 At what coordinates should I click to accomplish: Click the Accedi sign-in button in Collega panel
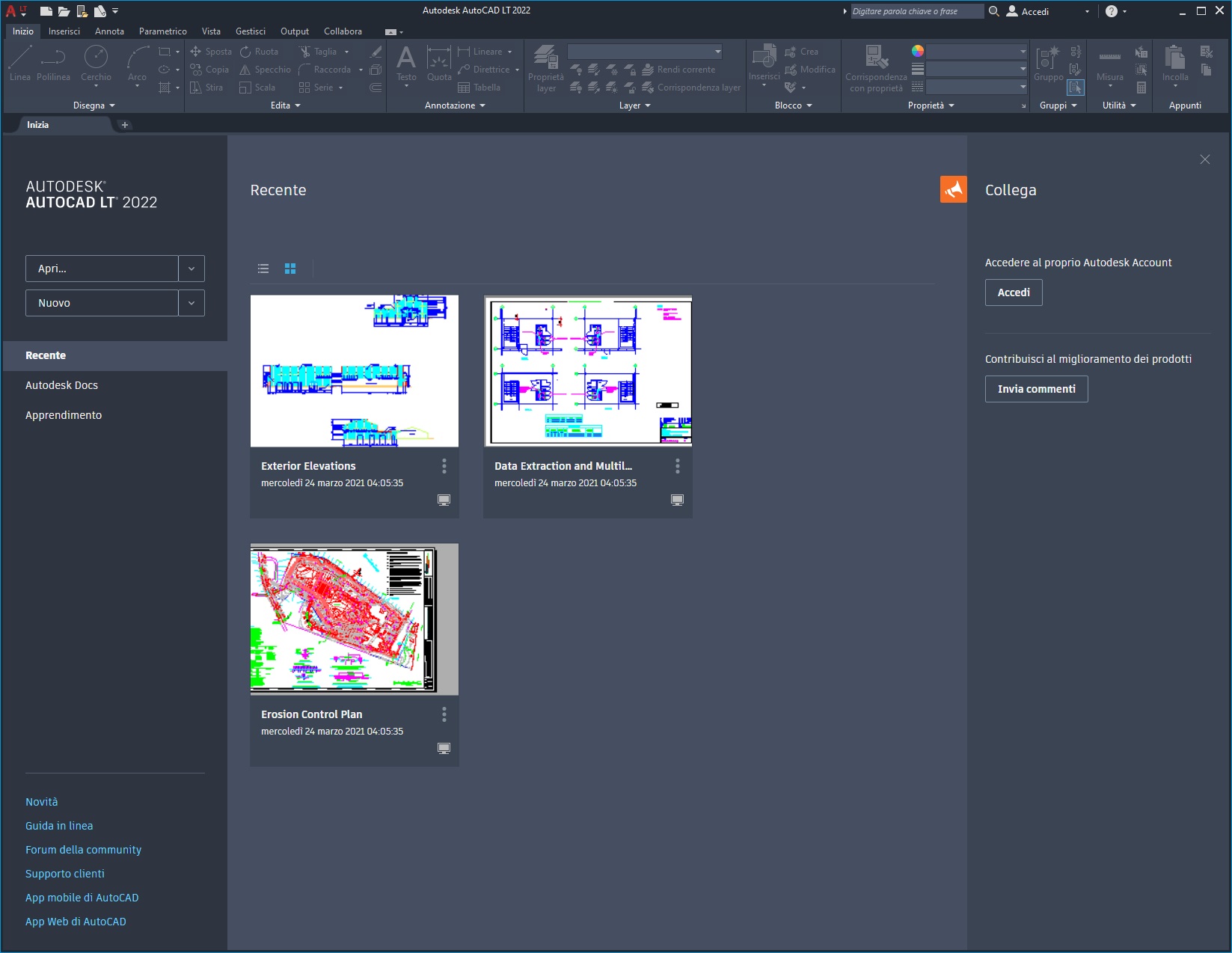(x=1014, y=292)
